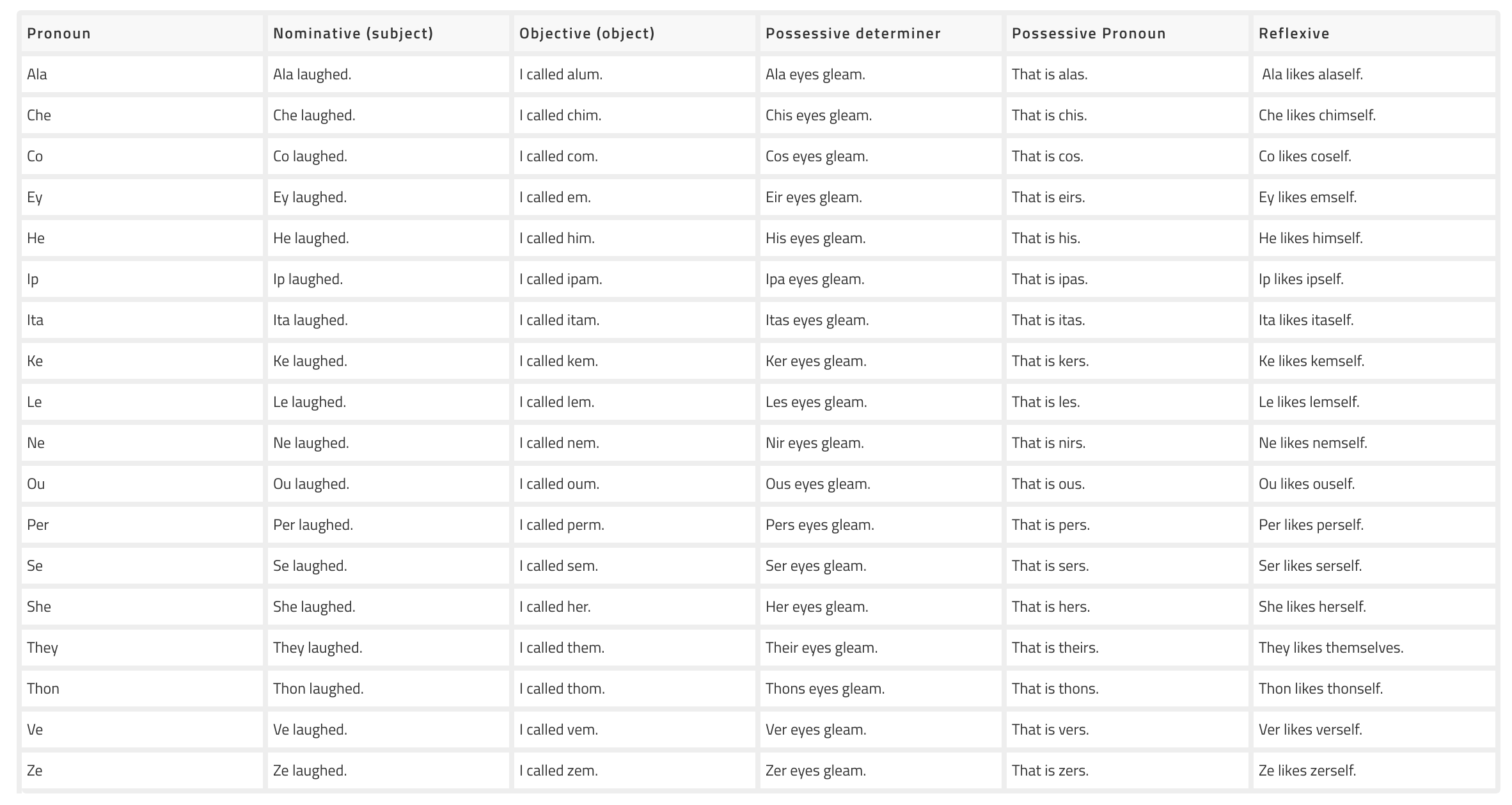Click the "Cos eyes gleam." cell
The image size is (1512, 805).
pyautogui.click(x=817, y=156)
